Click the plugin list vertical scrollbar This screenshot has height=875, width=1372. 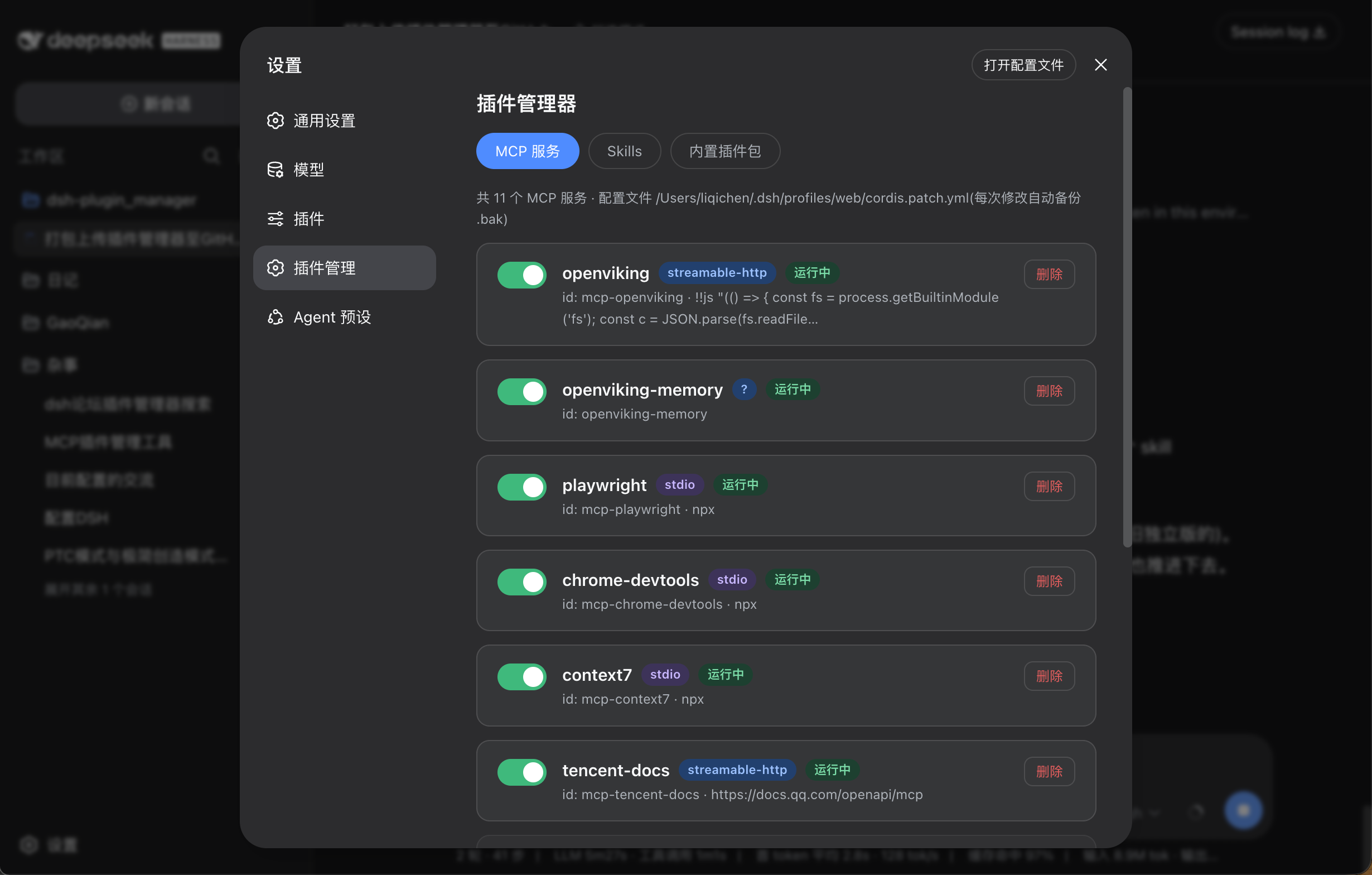click(x=1127, y=317)
